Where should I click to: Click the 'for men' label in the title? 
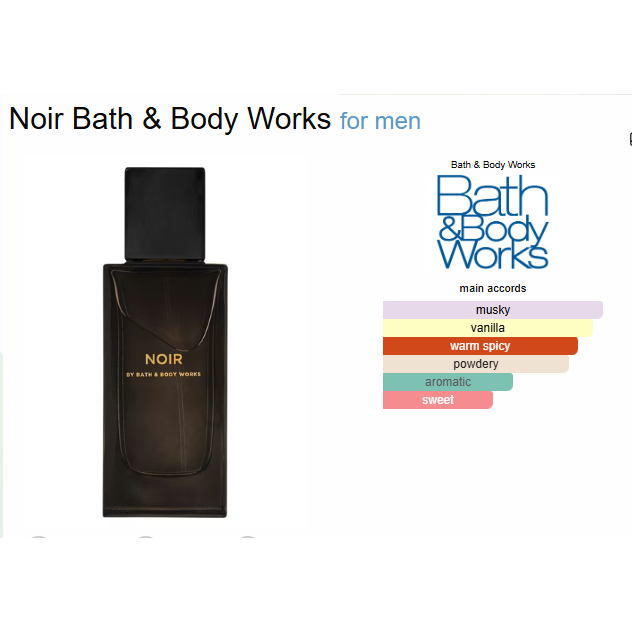click(380, 121)
